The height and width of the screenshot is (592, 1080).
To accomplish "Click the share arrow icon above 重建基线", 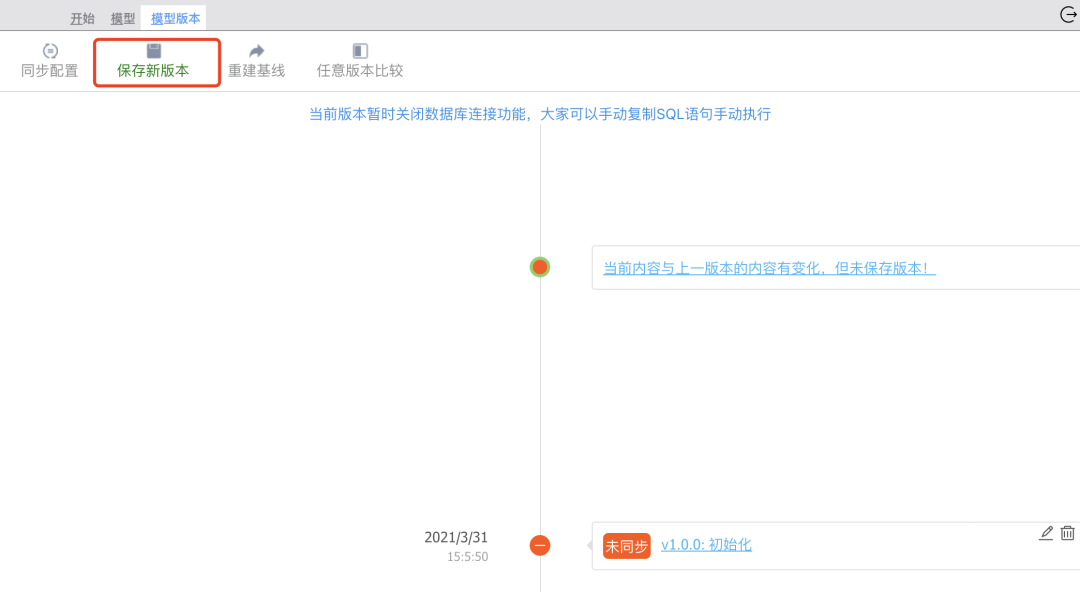I will click(255, 50).
